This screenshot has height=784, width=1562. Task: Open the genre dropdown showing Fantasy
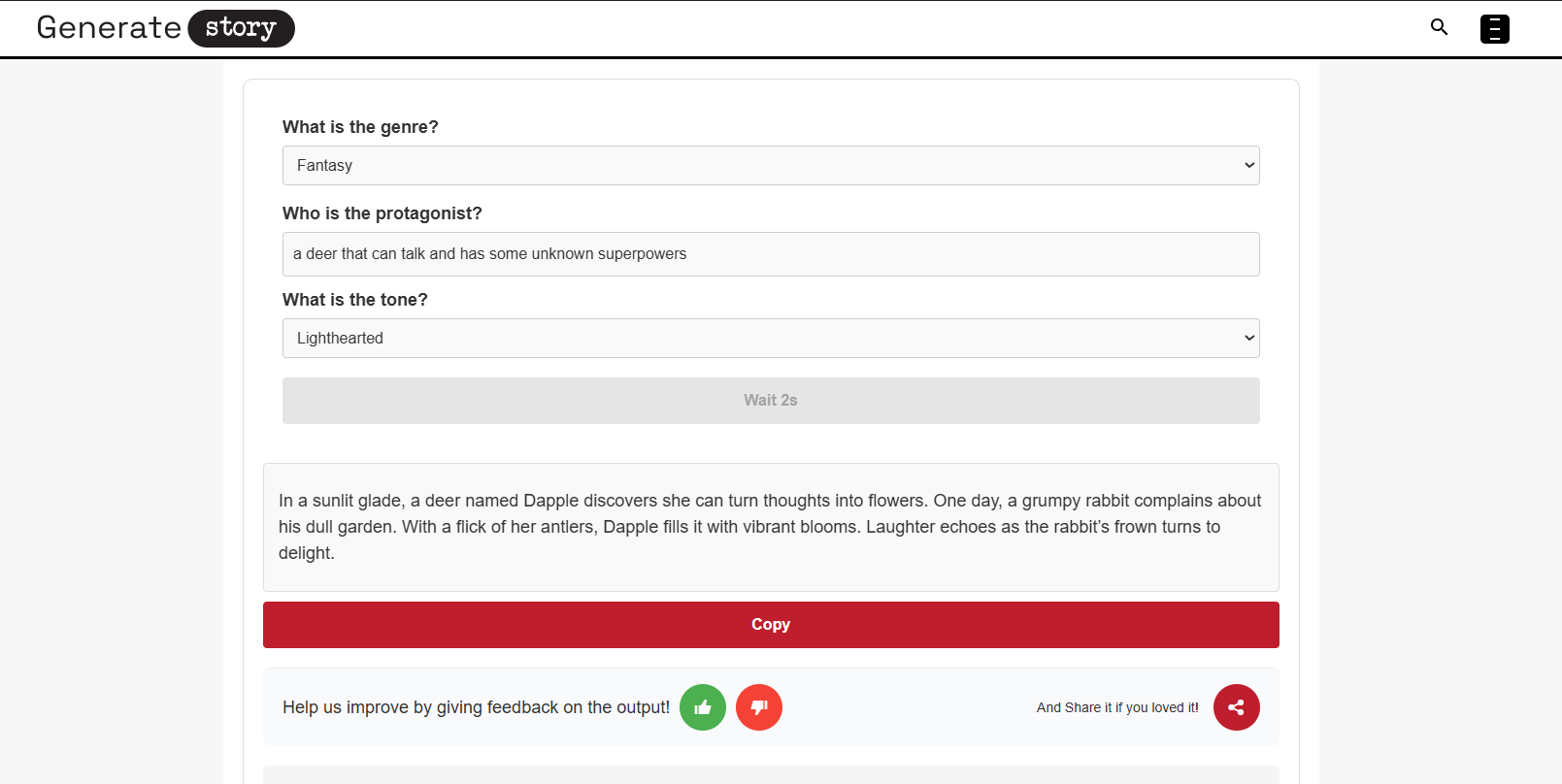757,166
